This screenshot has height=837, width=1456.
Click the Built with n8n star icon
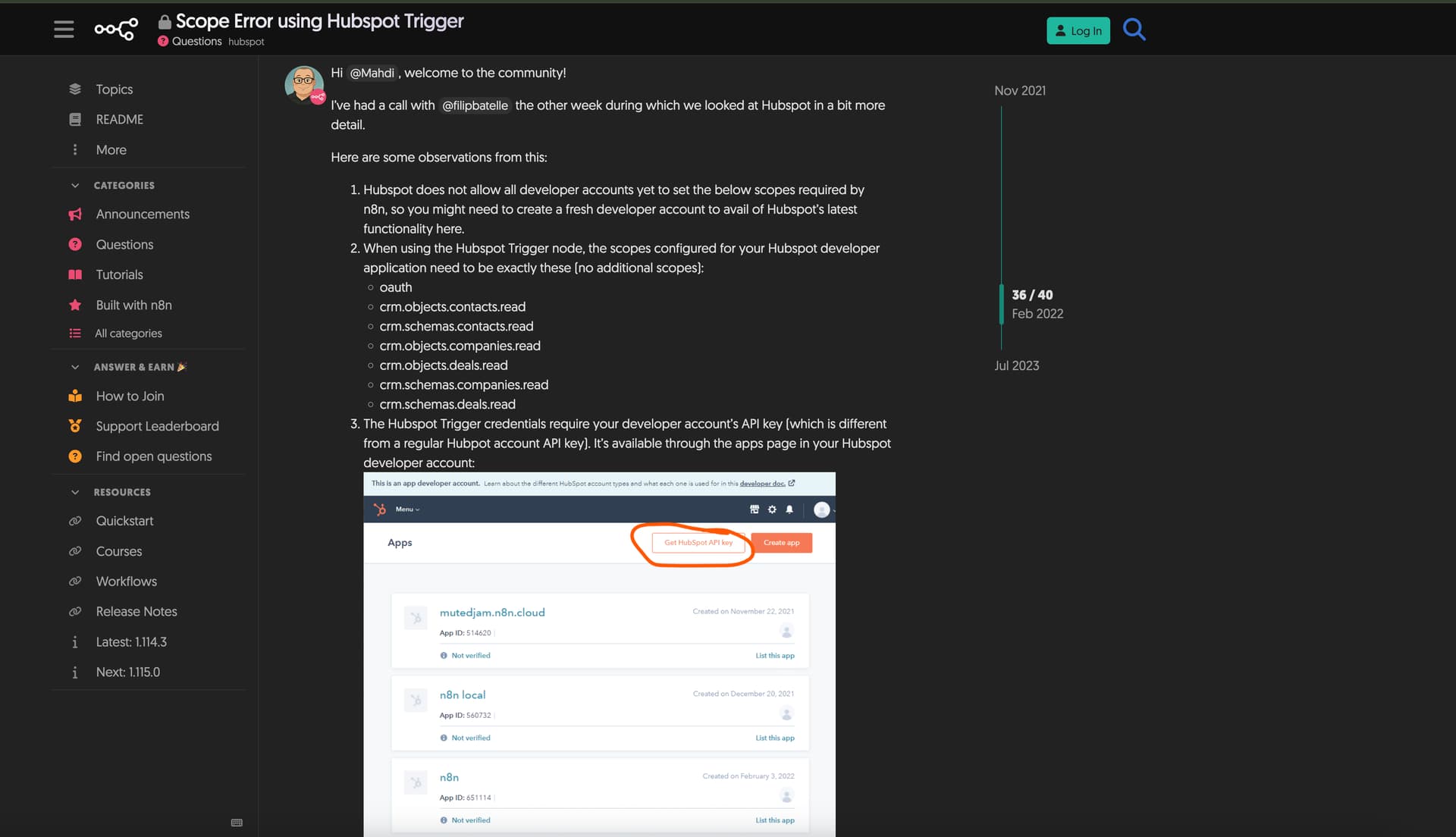pos(75,305)
